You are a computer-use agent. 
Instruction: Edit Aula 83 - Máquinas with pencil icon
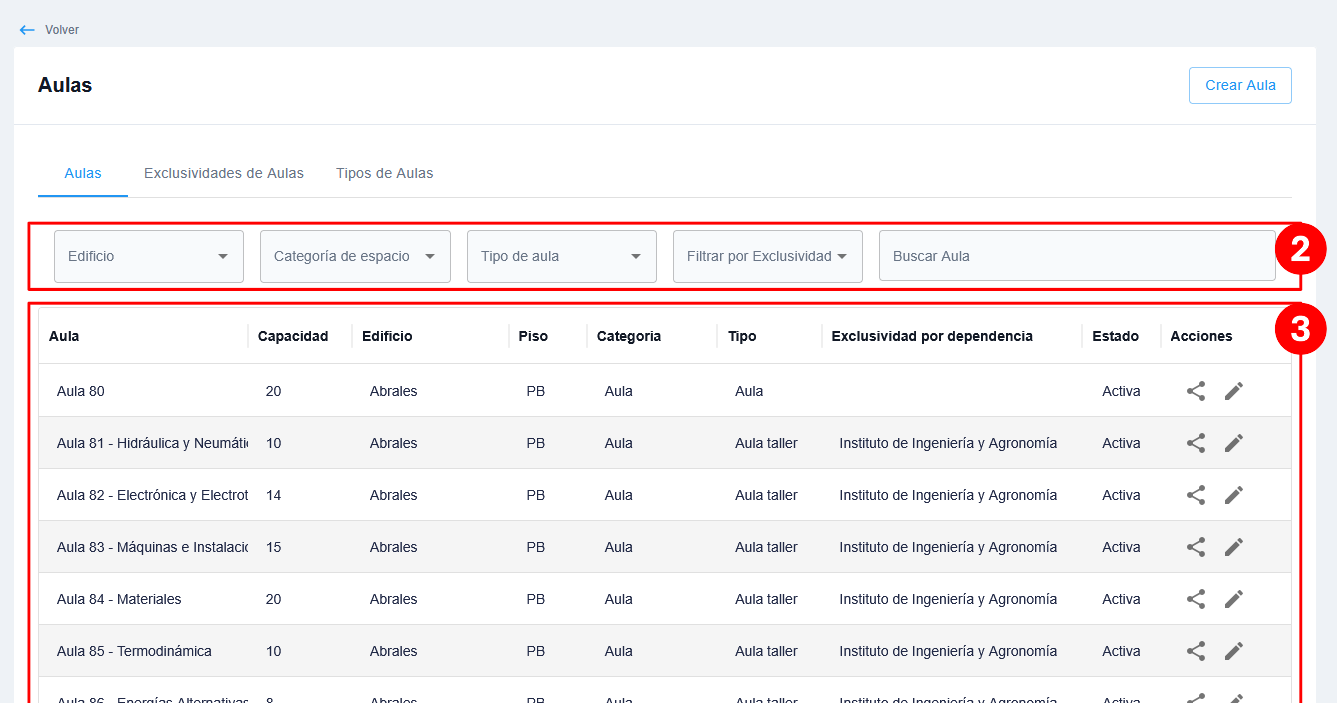point(1234,547)
